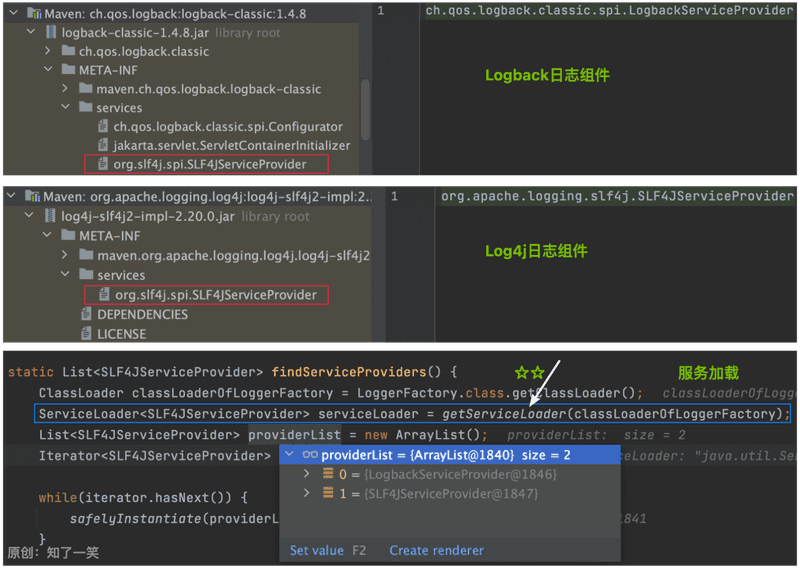Select the DEPENDENCIES file

tap(142, 314)
